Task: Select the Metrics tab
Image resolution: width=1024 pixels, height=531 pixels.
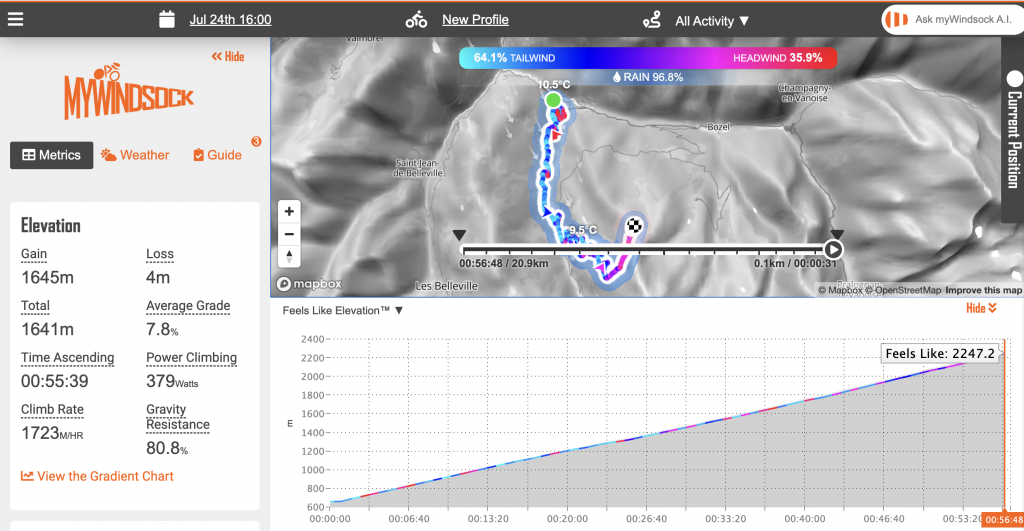Action: coord(51,155)
